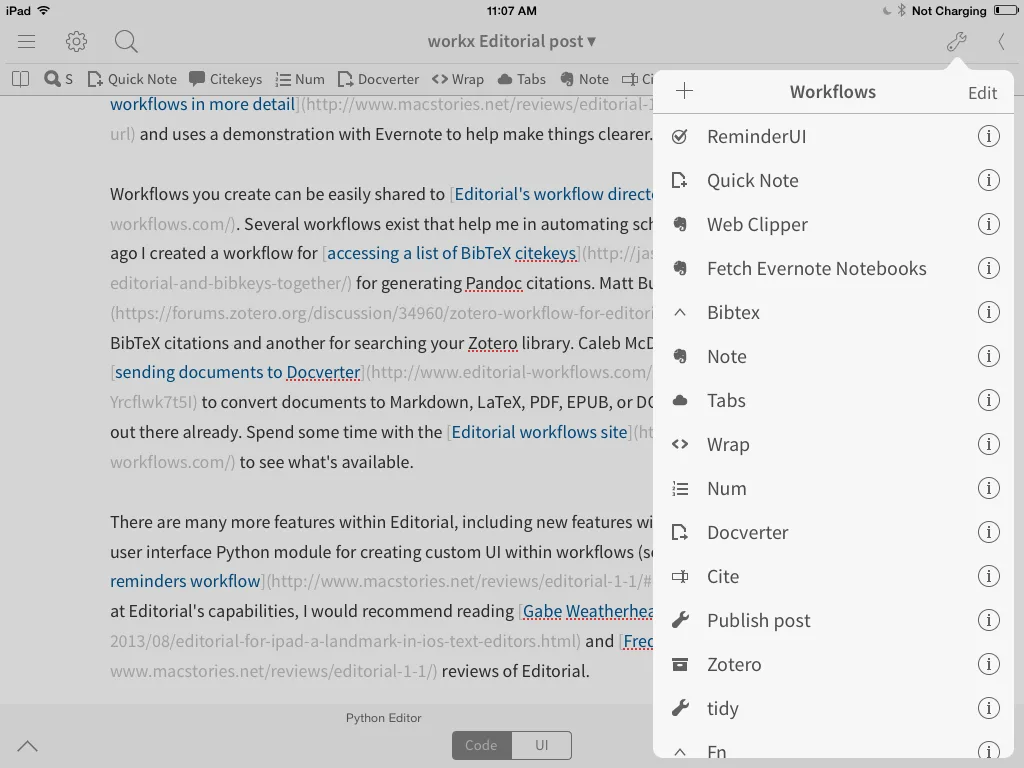Tap Edit in Workflows panel
This screenshot has width=1024, height=768.
pos(982,93)
